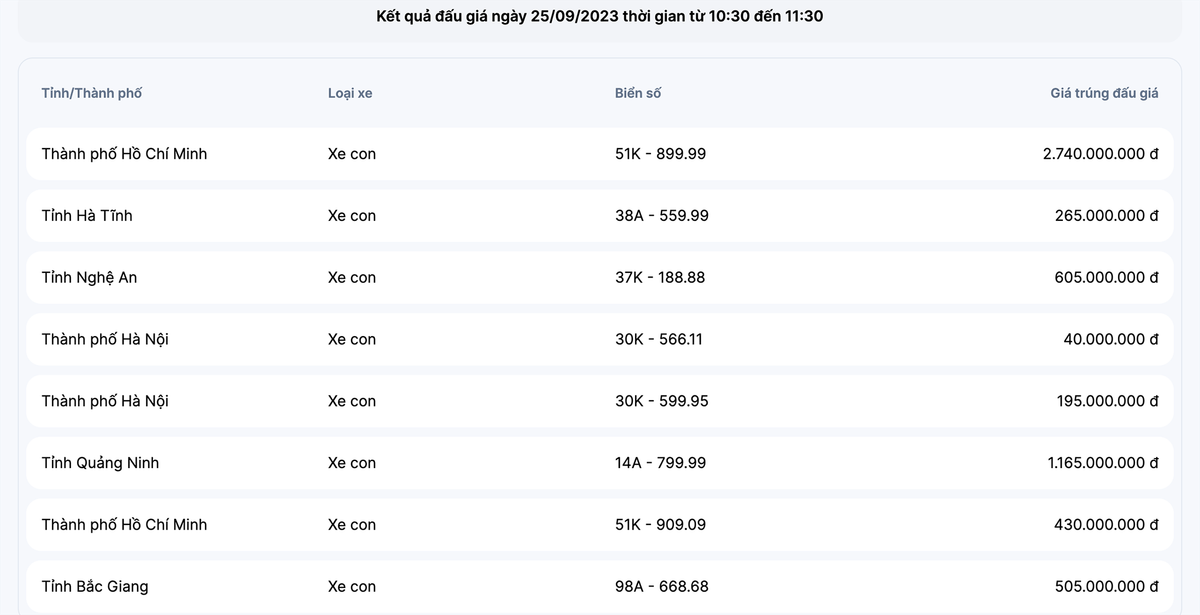Image resolution: width=1200 pixels, height=615 pixels.
Task: Open the Tỉnh Bắc Giang row
Action: pos(95,586)
